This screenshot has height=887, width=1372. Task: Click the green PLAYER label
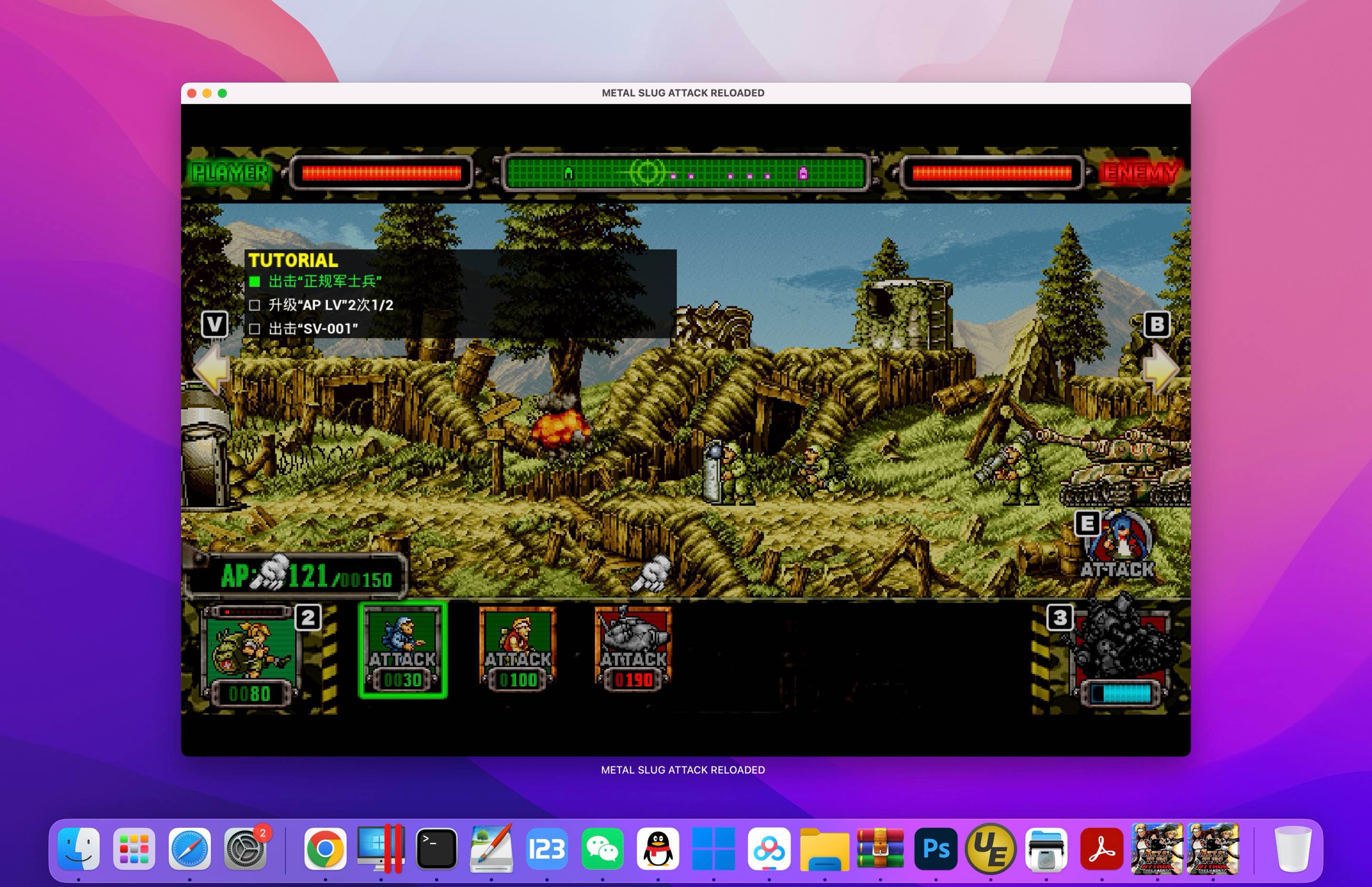(x=230, y=172)
